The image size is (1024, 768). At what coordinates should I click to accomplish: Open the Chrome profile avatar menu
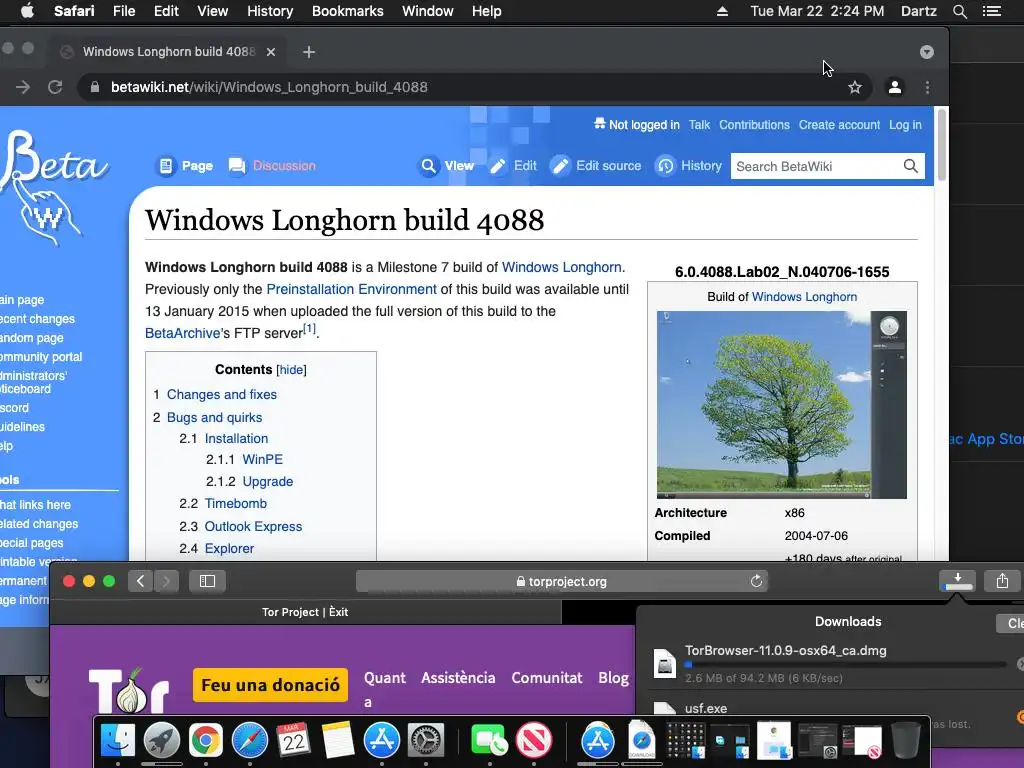[895, 87]
